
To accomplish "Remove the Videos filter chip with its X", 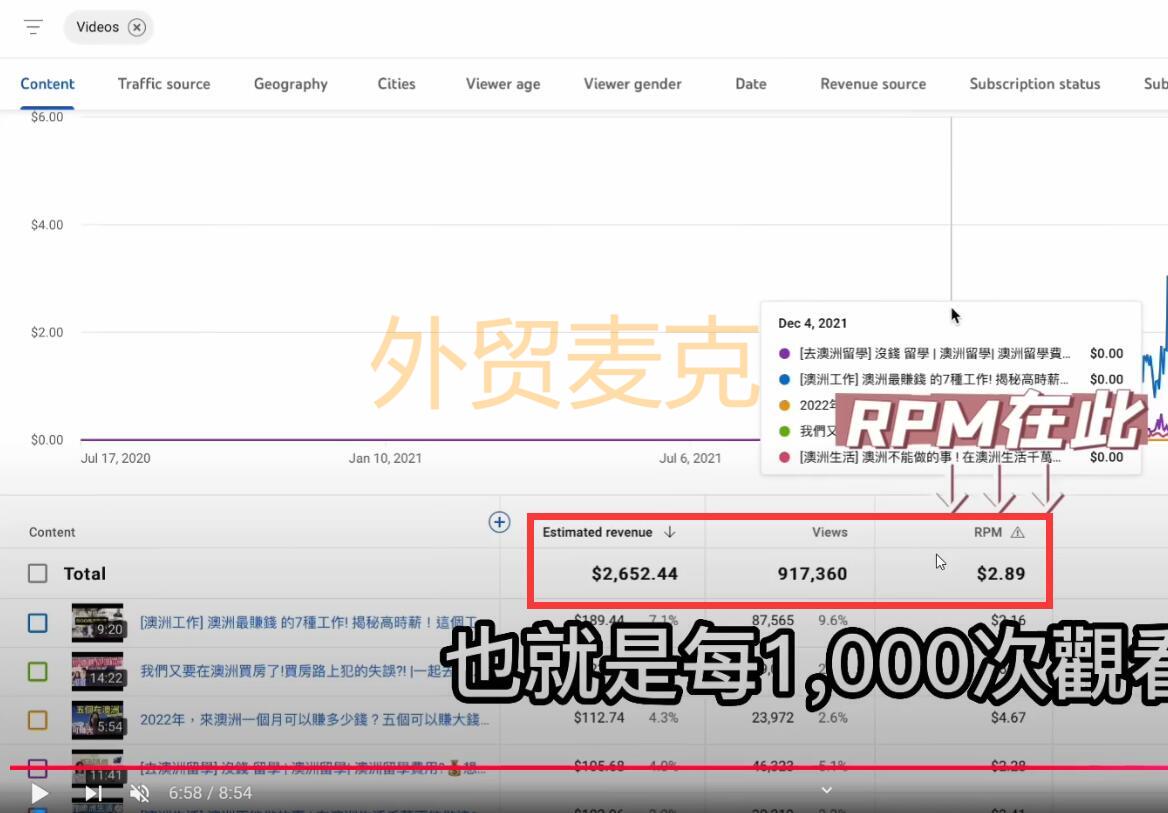I will pos(136,28).
